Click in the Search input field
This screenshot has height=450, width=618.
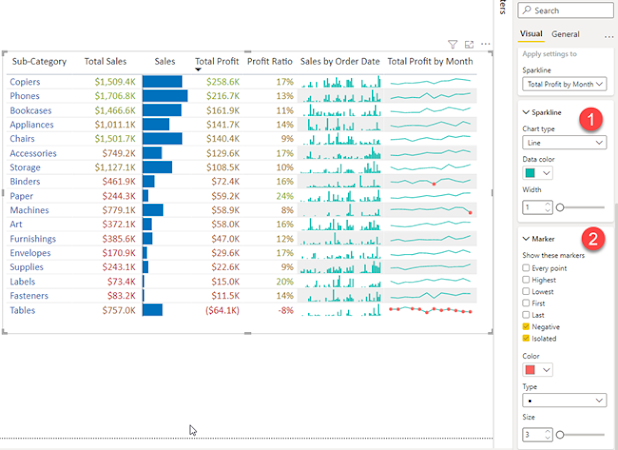[566, 11]
